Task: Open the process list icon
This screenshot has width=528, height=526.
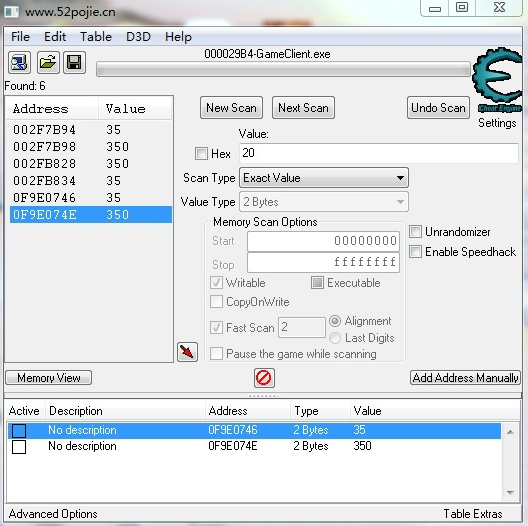Action: click(19, 62)
